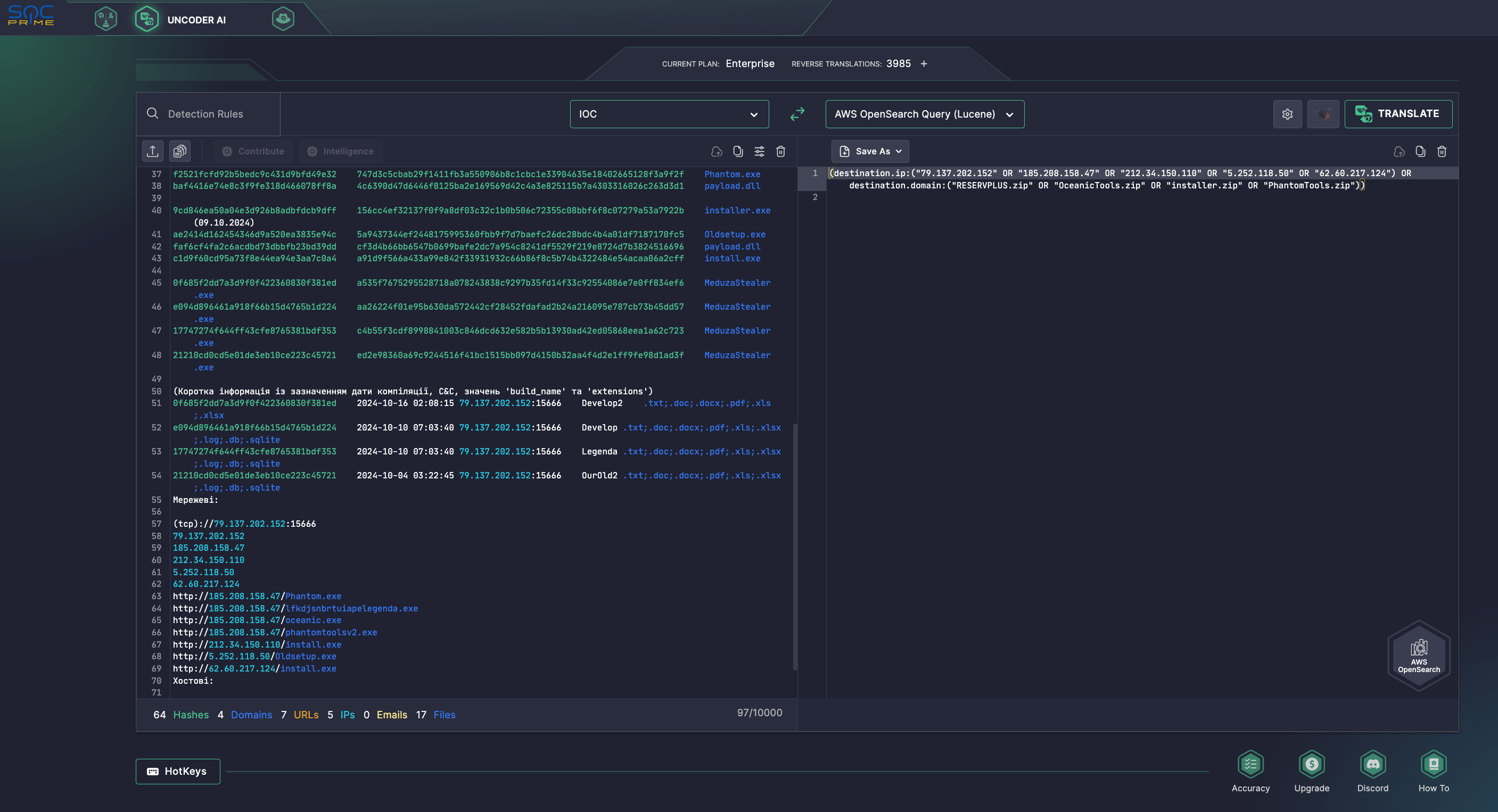Copy the input editor content
Image resolution: width=1498 pixels, height=812 pixels.
[738, 152]
